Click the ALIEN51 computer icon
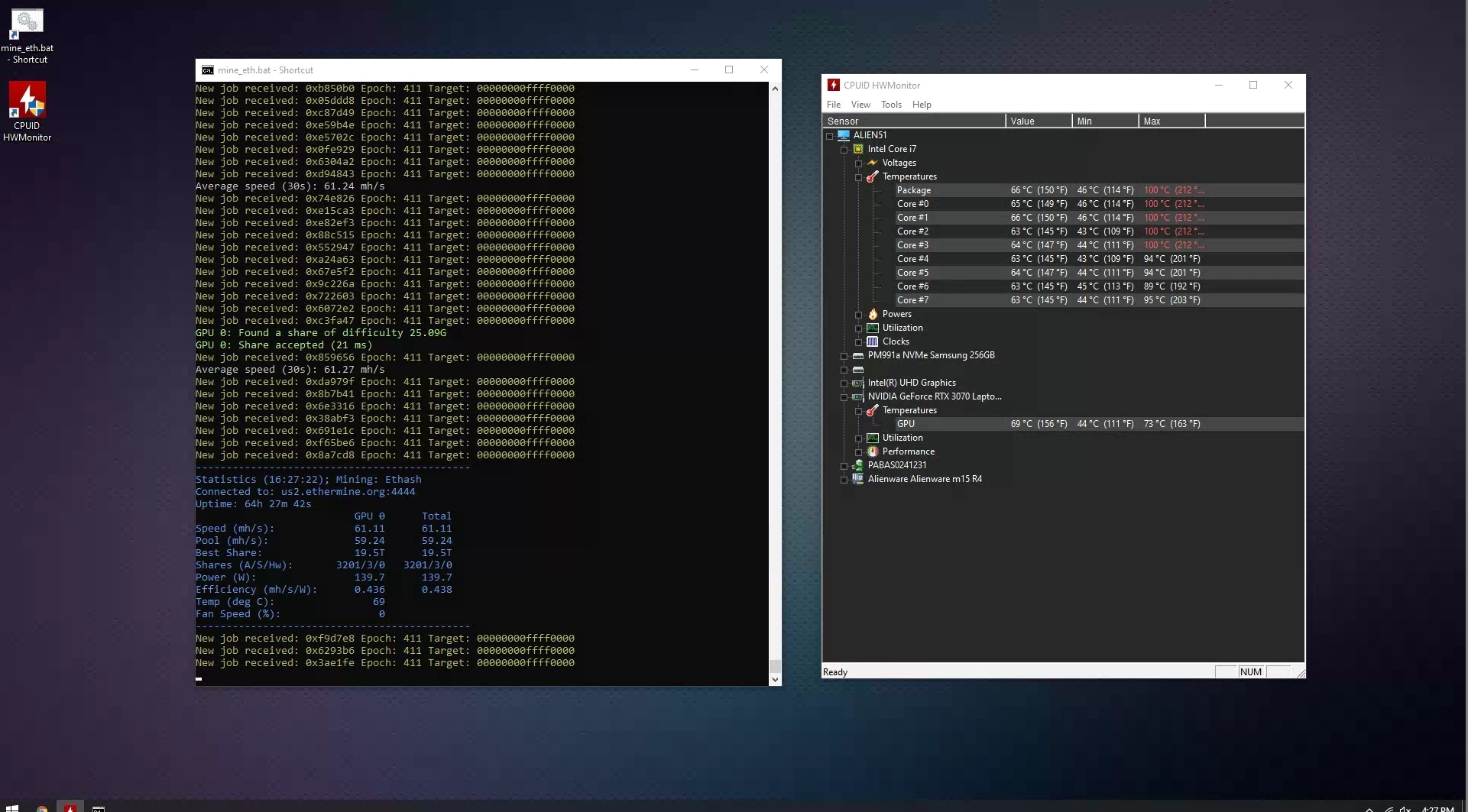1468x812 pixels. 844,135
